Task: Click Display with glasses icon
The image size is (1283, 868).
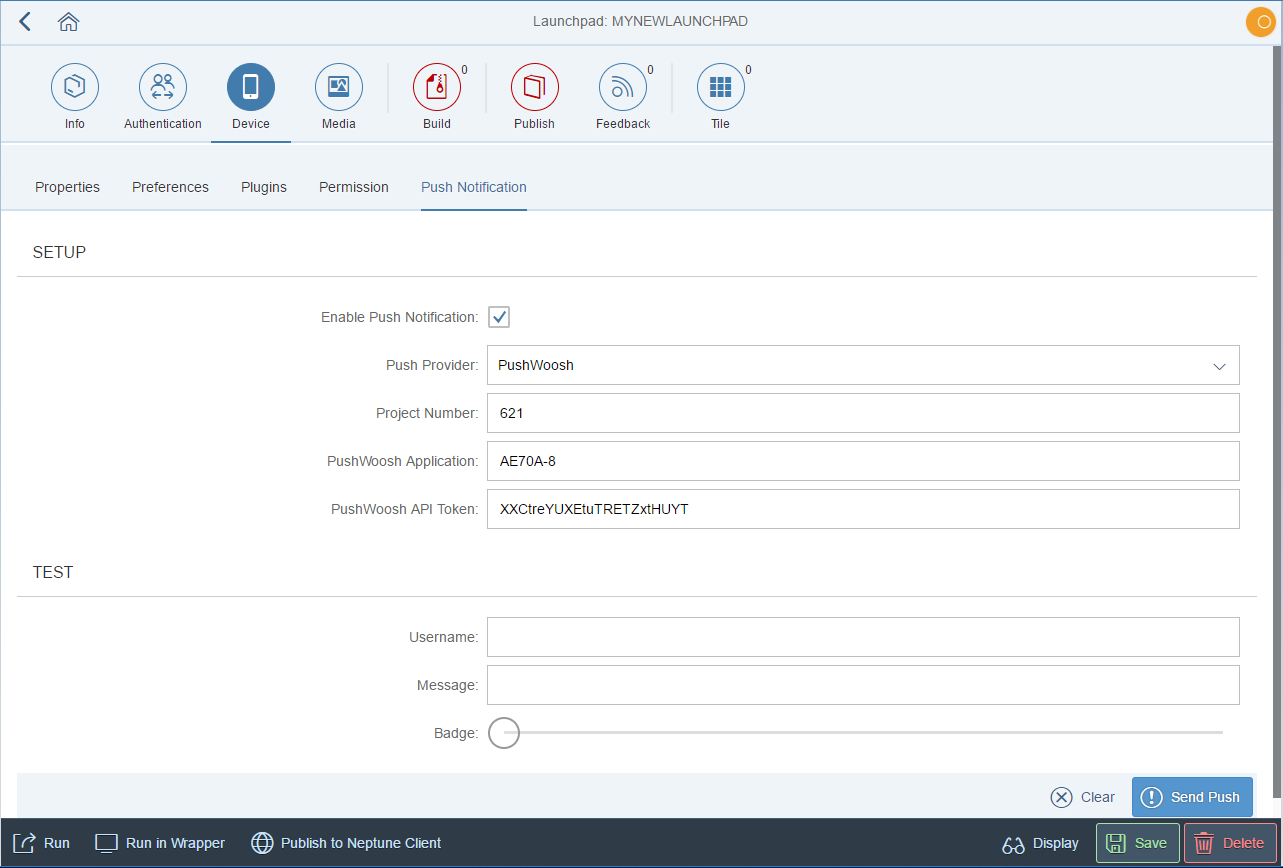Action: [x=1041, y=843]
